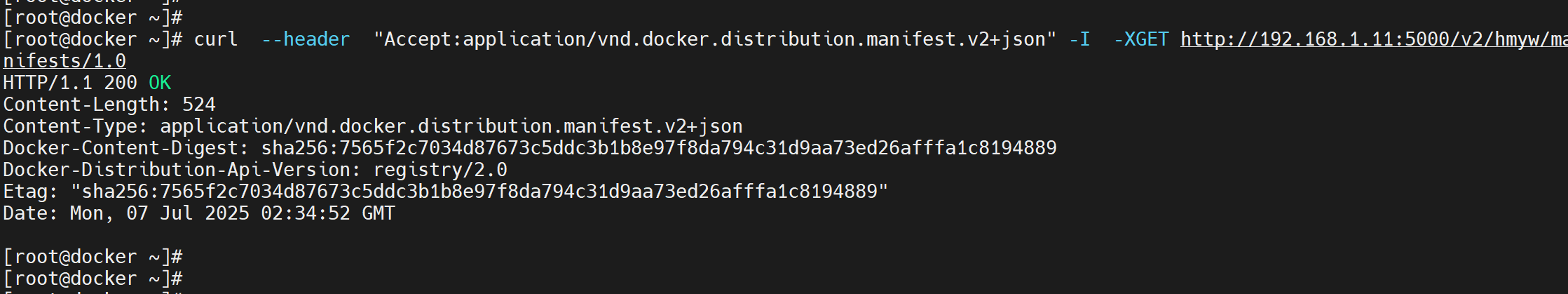
Task: Click the Content-Length: 524 line
Action: pyautogui.click(x=109, y=105)
